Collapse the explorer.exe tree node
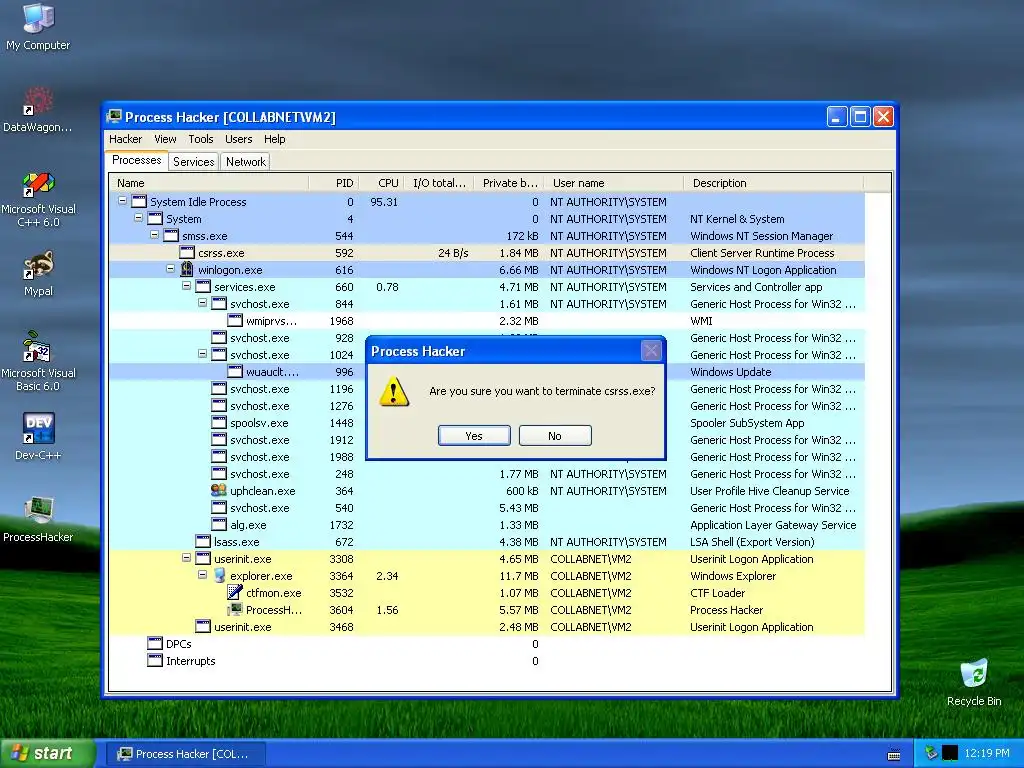The height and width of the screenshot is (768, 1024). (x=202, y=575)
